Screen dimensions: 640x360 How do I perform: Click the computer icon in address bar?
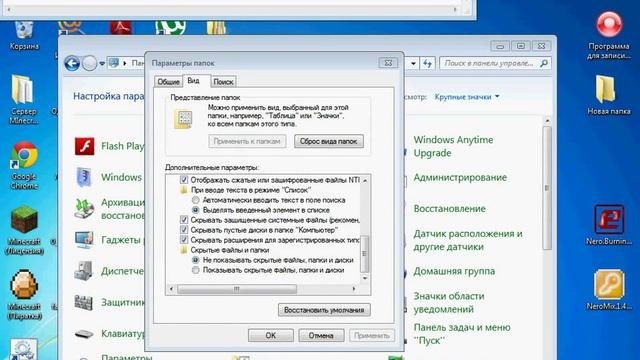pyautogui.click(x=114, y=63)
